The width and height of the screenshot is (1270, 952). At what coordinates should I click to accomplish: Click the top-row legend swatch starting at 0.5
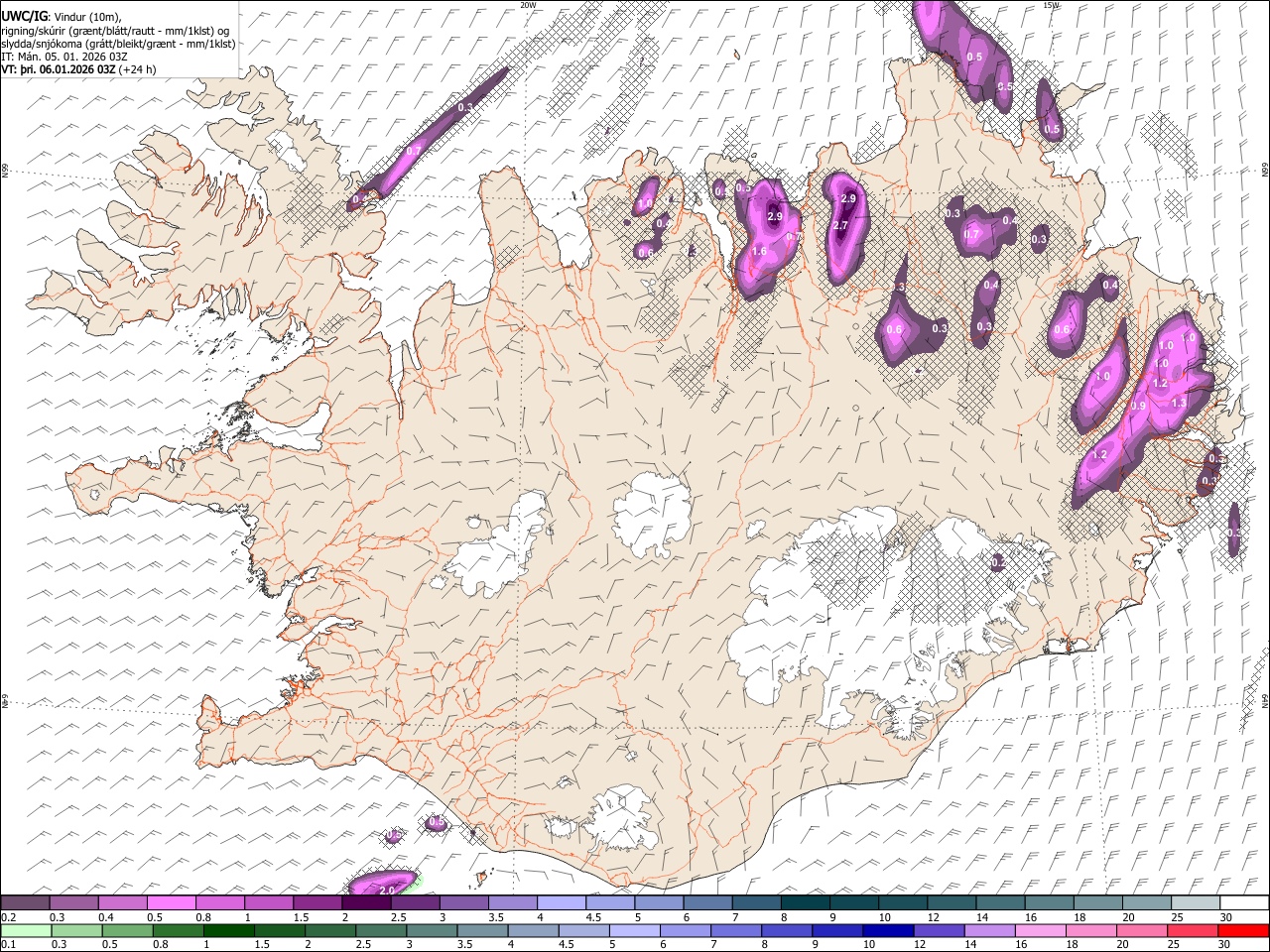click(172, 903)
